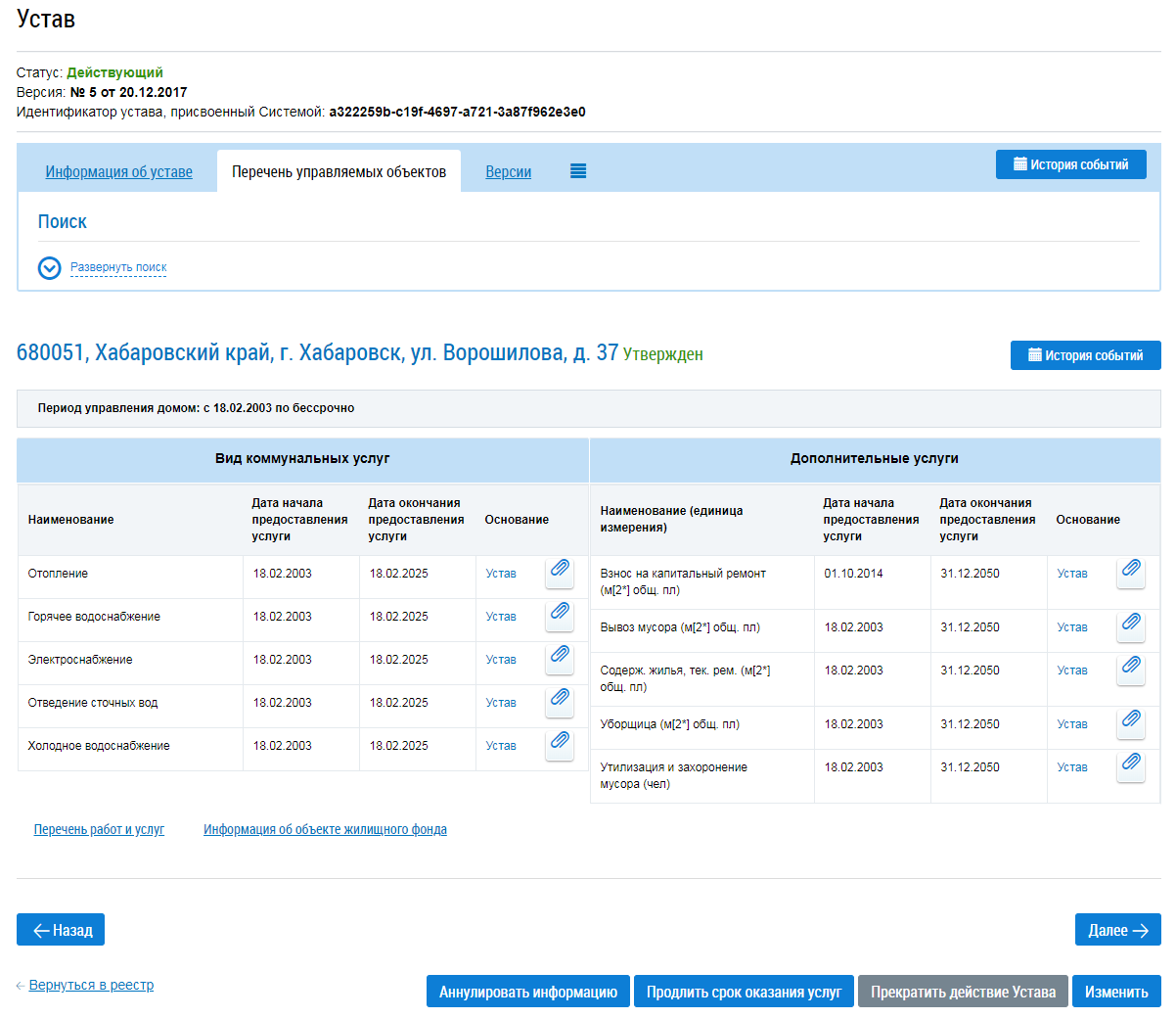Open the tab list menu icon
This screenshot has width=1176, height=1018.
[x=578, y=171]
